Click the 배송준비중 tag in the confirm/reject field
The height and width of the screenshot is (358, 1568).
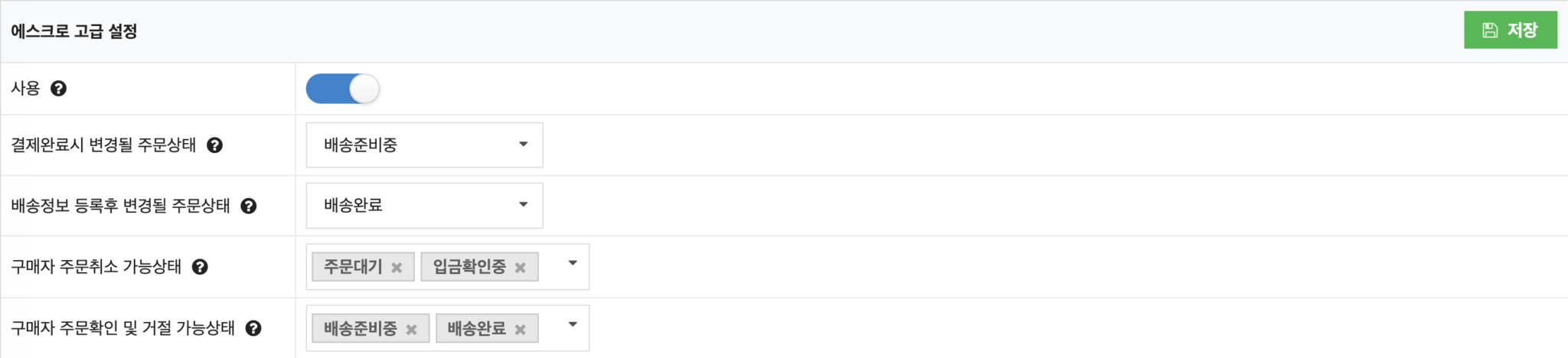click(360, 329)
